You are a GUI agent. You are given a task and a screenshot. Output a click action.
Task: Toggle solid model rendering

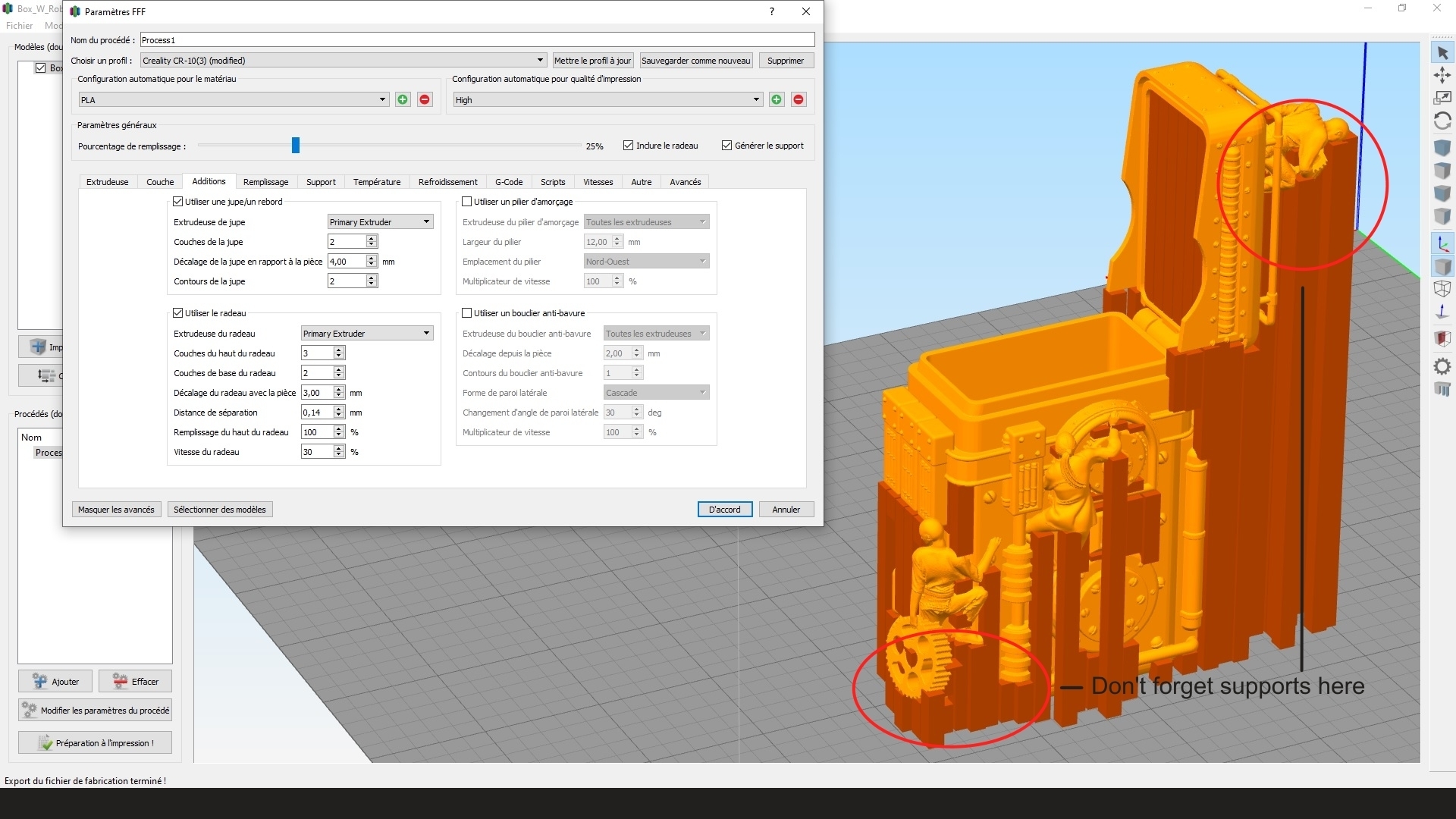tap(1442, 266)
